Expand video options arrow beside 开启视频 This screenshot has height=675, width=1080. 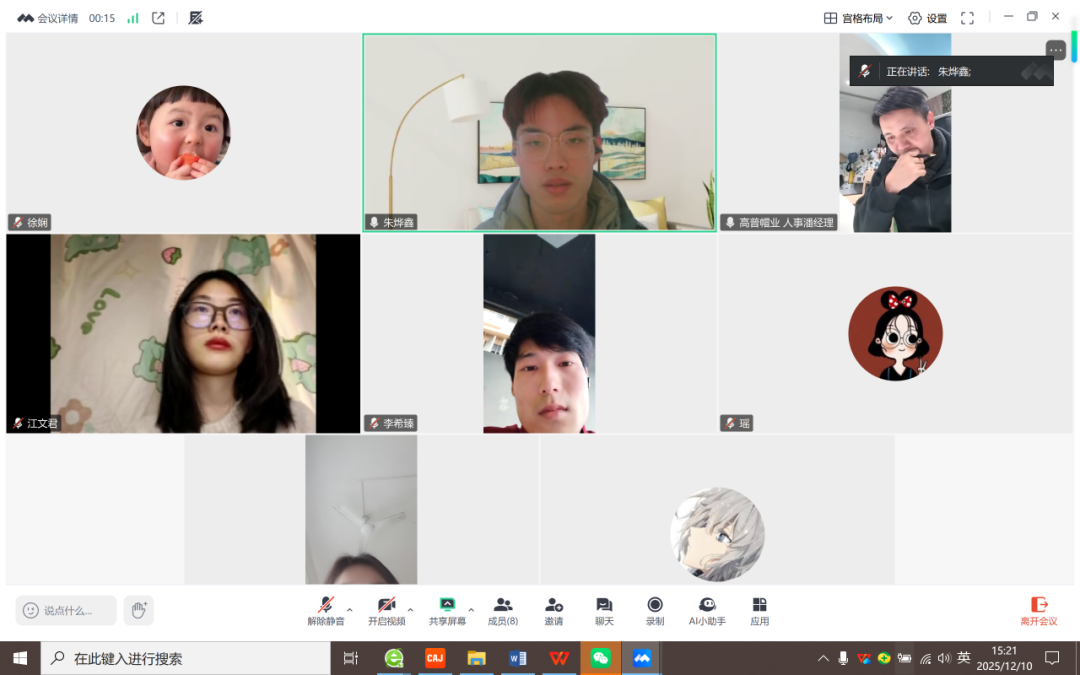[410, 609]
